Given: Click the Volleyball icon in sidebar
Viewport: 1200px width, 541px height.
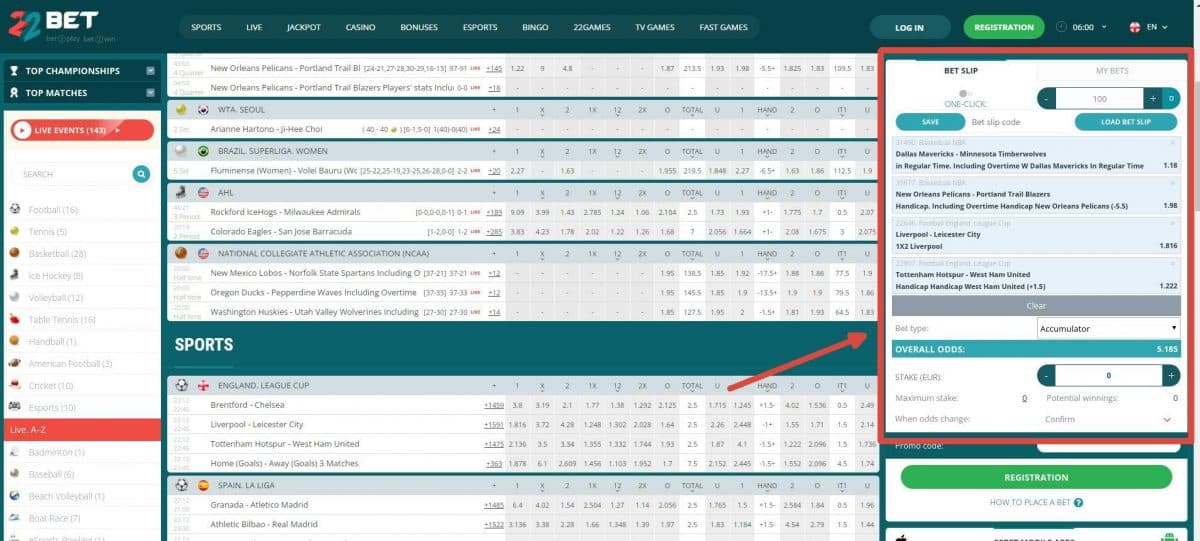Looking at the screenshot, I should click(15, 298).
